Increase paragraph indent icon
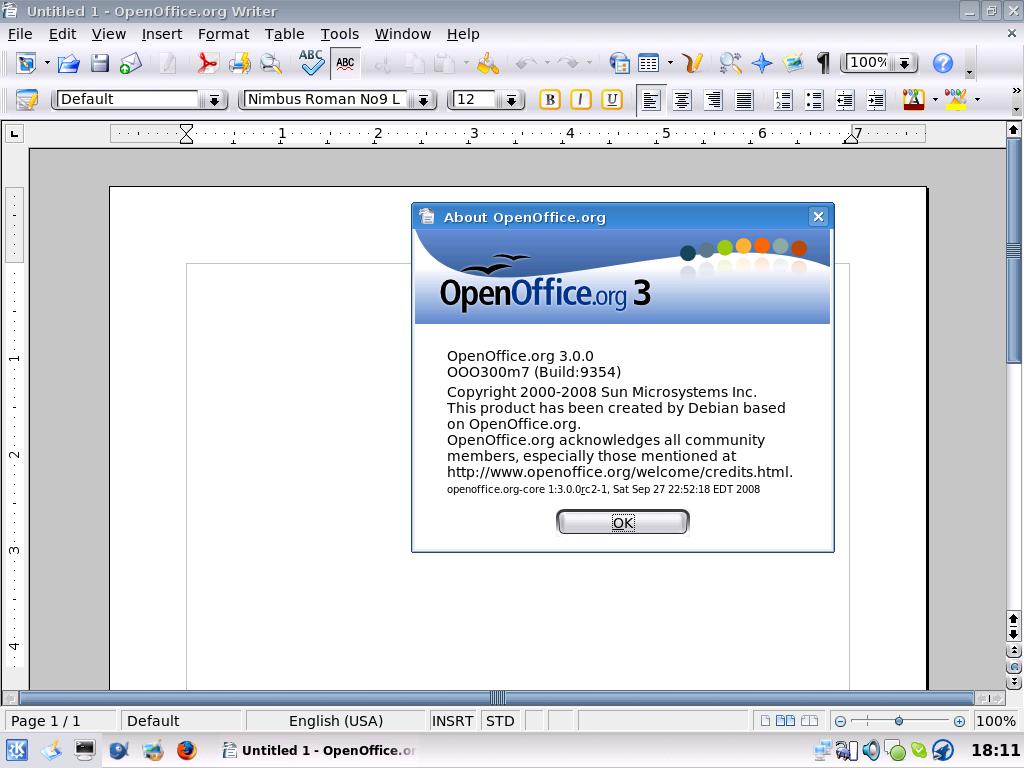 point(876,100)
